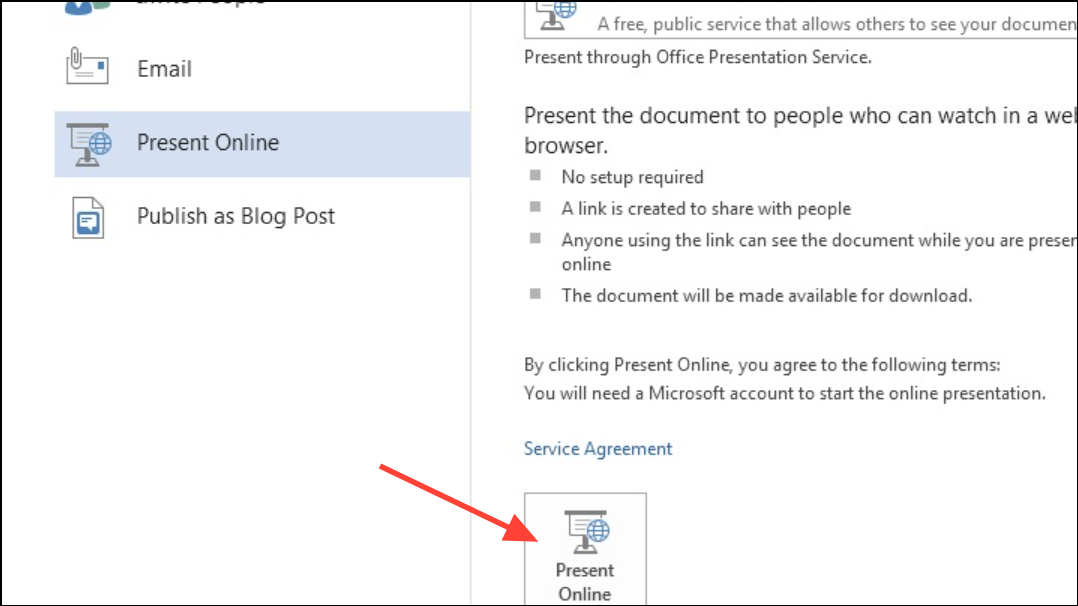The image size is (1078, 606).
Task: Click the "By clicking Present Online" terms line
Action: pyautogui.click(x=761, y=365)
